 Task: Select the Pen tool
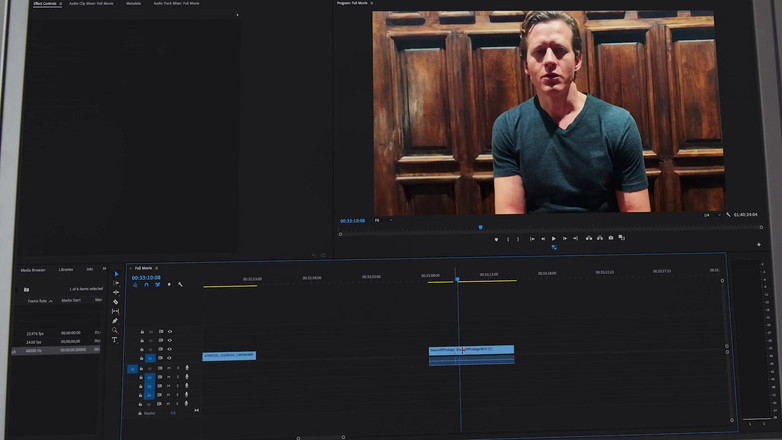coord(115,321)
